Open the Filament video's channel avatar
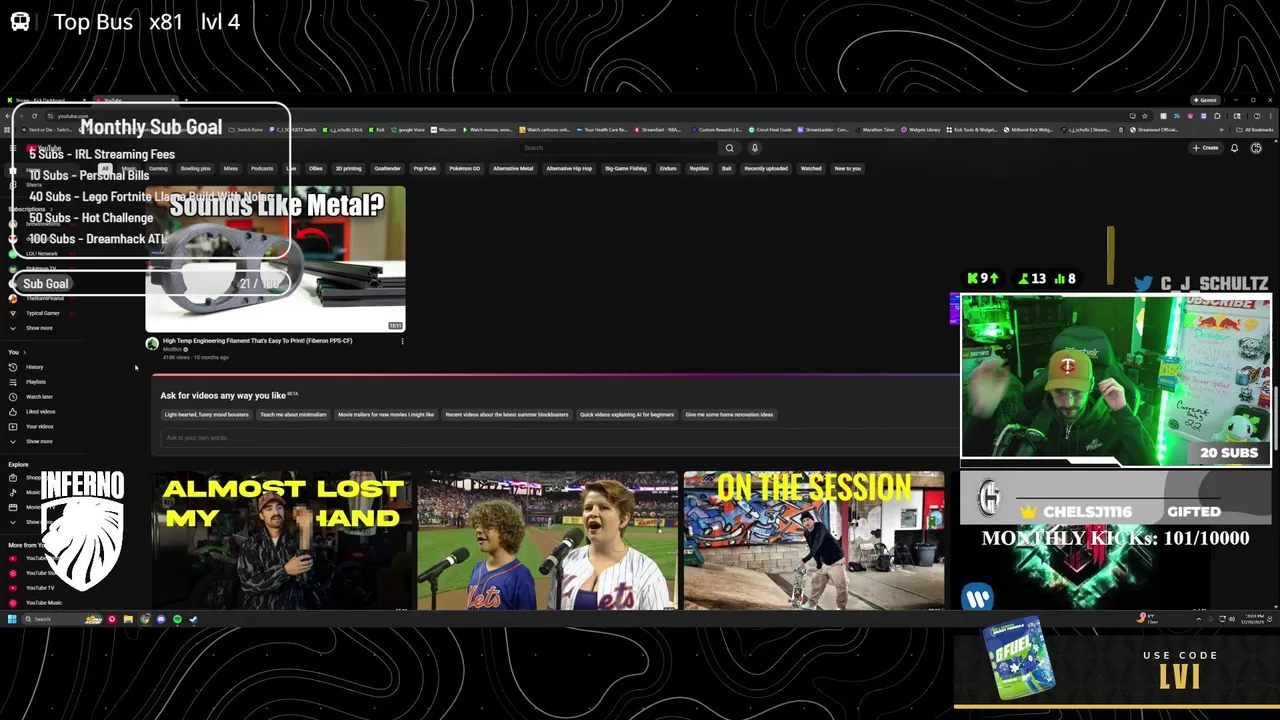 tap(152, 344)
